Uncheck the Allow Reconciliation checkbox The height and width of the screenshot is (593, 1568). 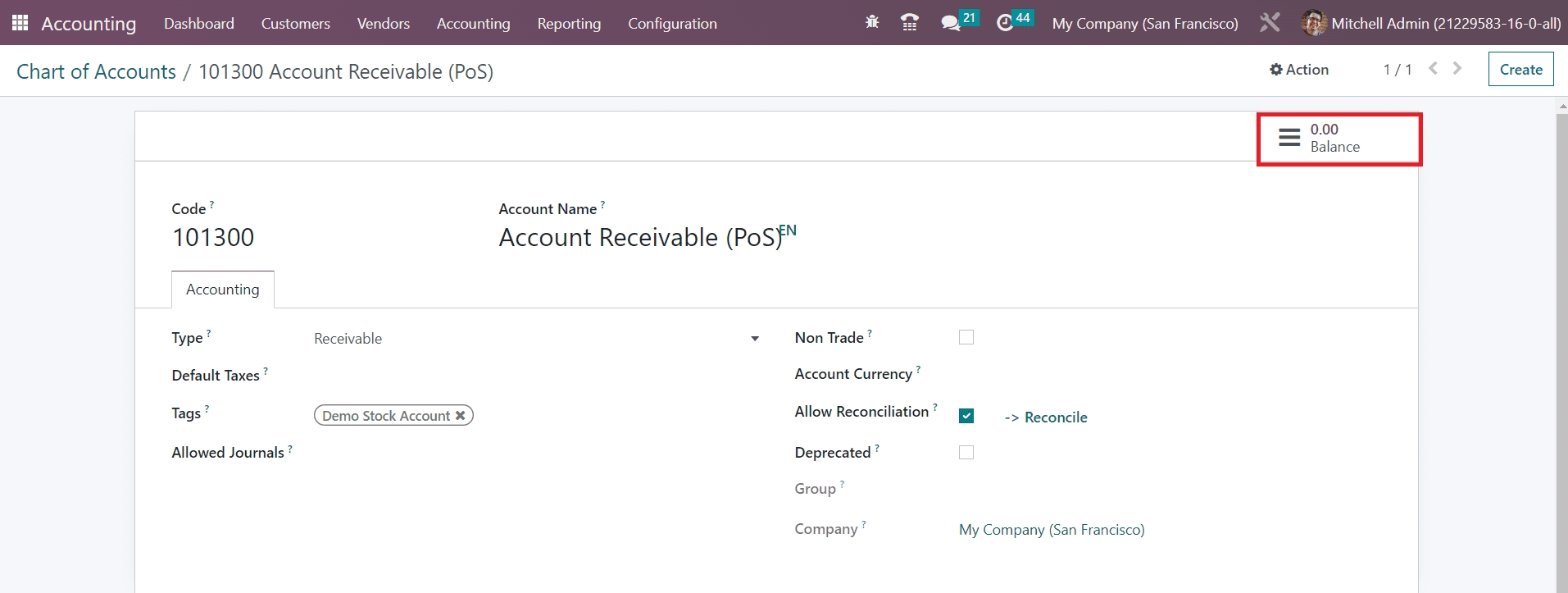[x=966, y=416]
